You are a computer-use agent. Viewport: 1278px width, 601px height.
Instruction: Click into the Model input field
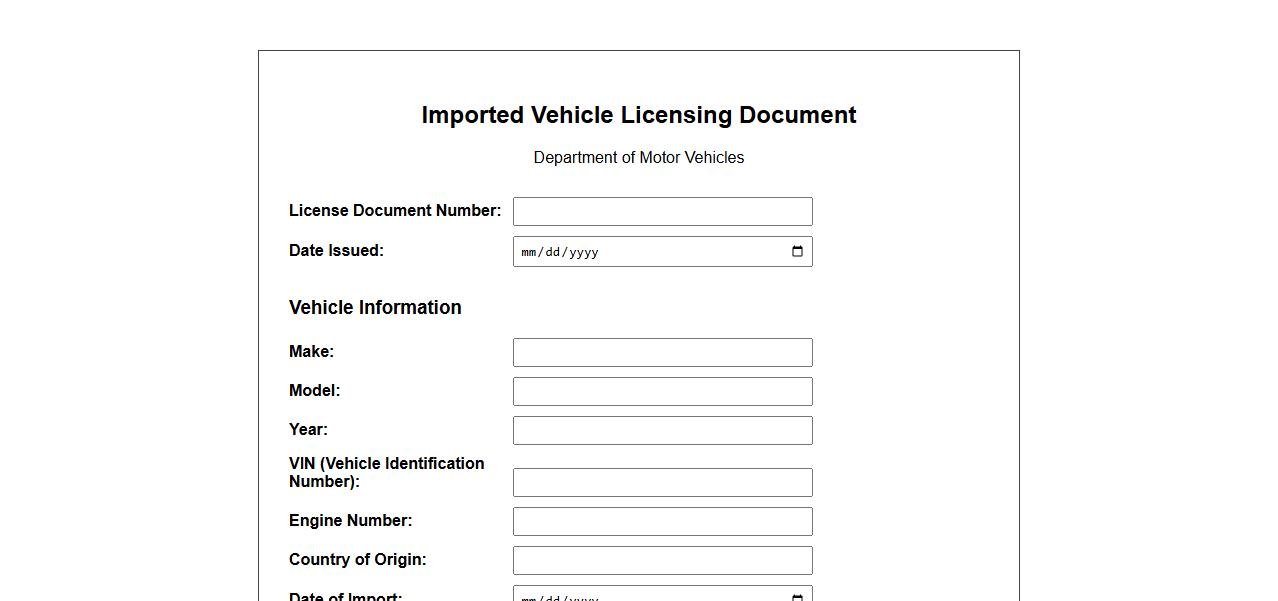click(x=662, y=392)
